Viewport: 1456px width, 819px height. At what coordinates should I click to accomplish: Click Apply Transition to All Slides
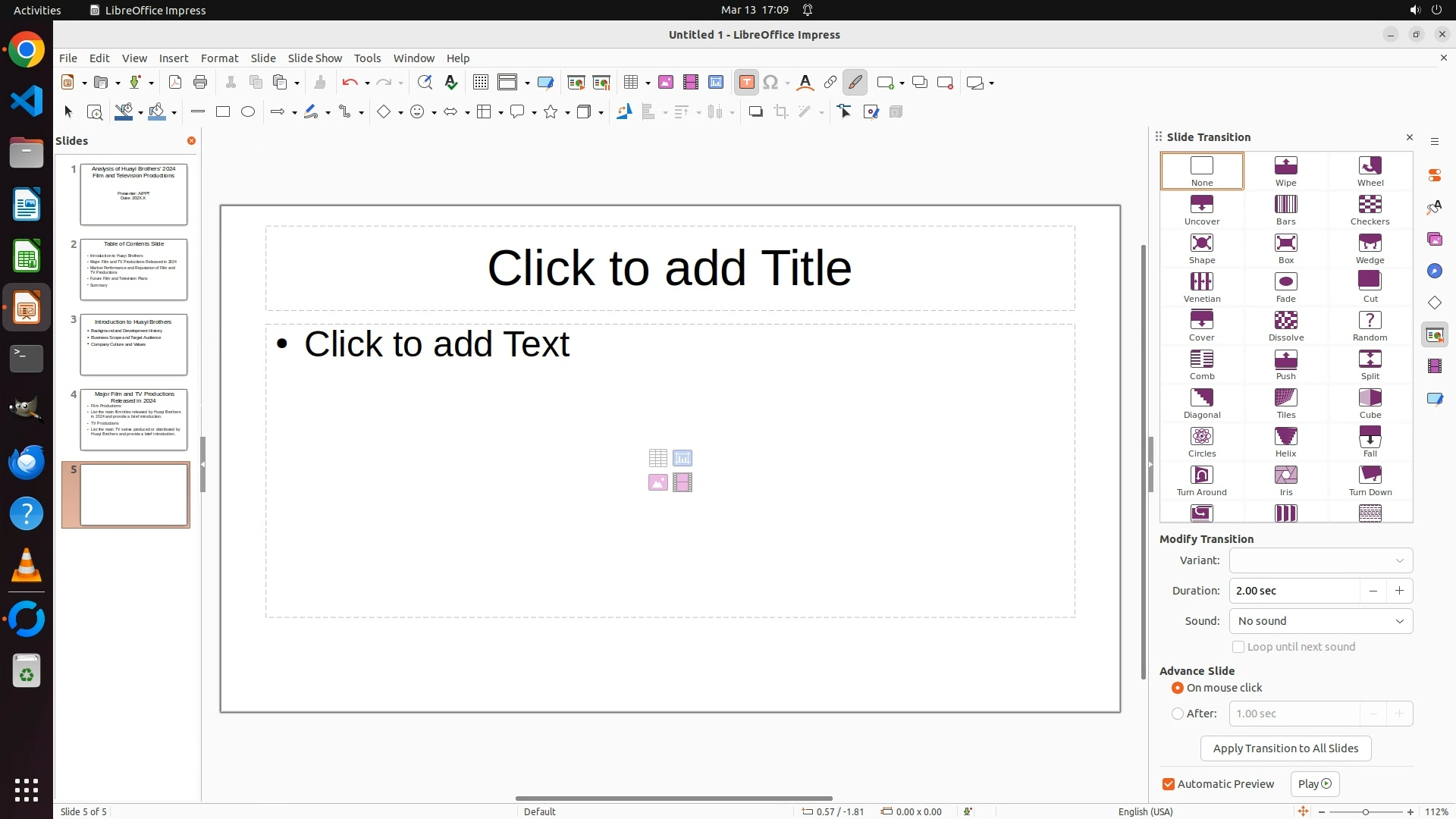[1285, 748]
